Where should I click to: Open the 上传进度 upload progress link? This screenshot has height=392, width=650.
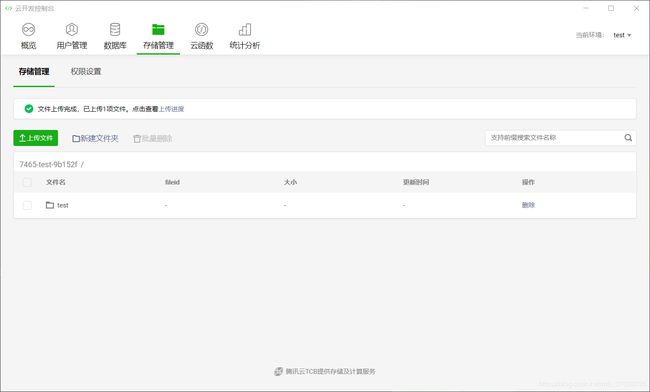(172, 109)
